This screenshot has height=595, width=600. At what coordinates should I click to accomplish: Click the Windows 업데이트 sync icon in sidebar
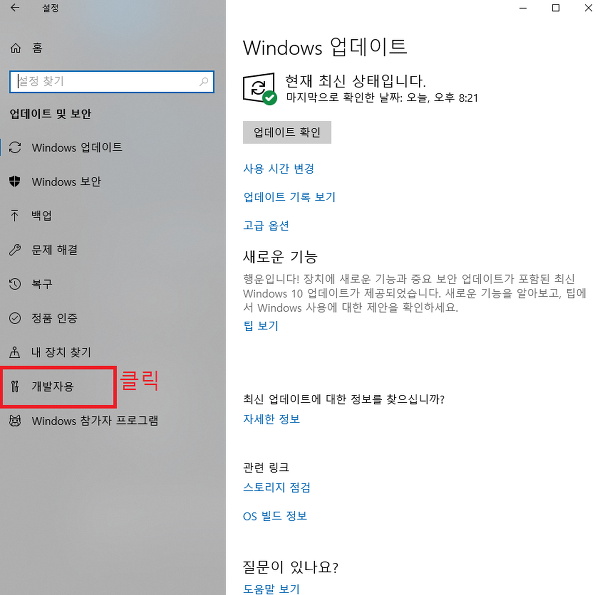[15, 147]
